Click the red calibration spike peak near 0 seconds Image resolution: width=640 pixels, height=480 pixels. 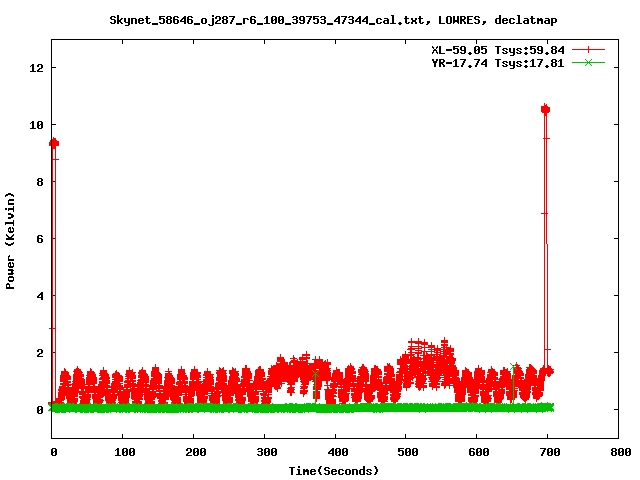tap(54, 143)
